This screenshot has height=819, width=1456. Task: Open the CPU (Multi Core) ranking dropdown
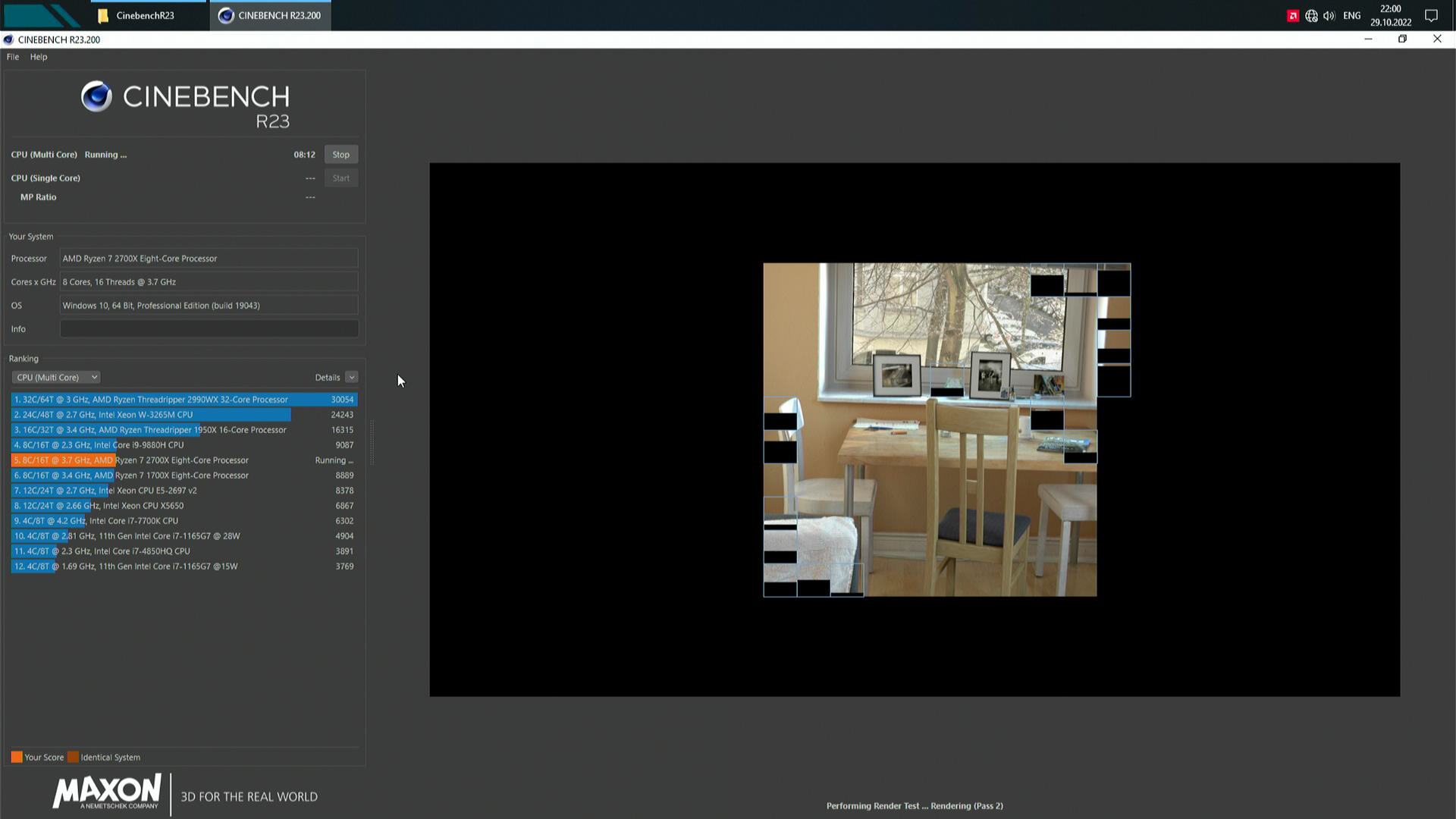click(55, 377)
